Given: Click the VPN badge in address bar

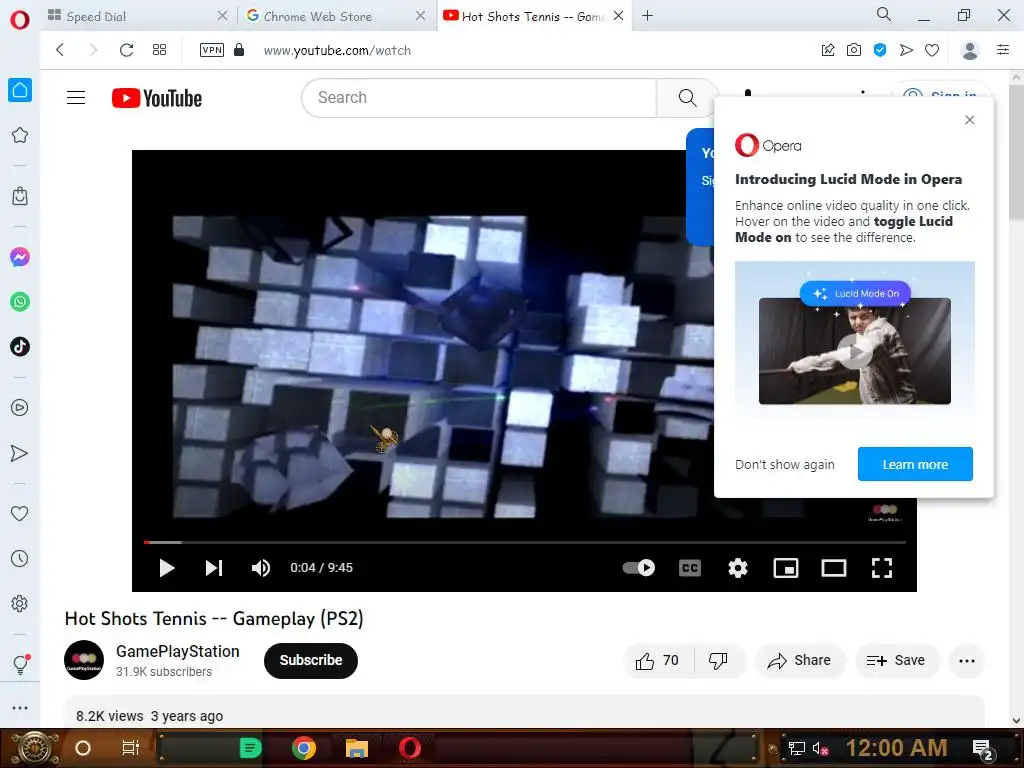Looking at the screenshot, I should [212, 50].
